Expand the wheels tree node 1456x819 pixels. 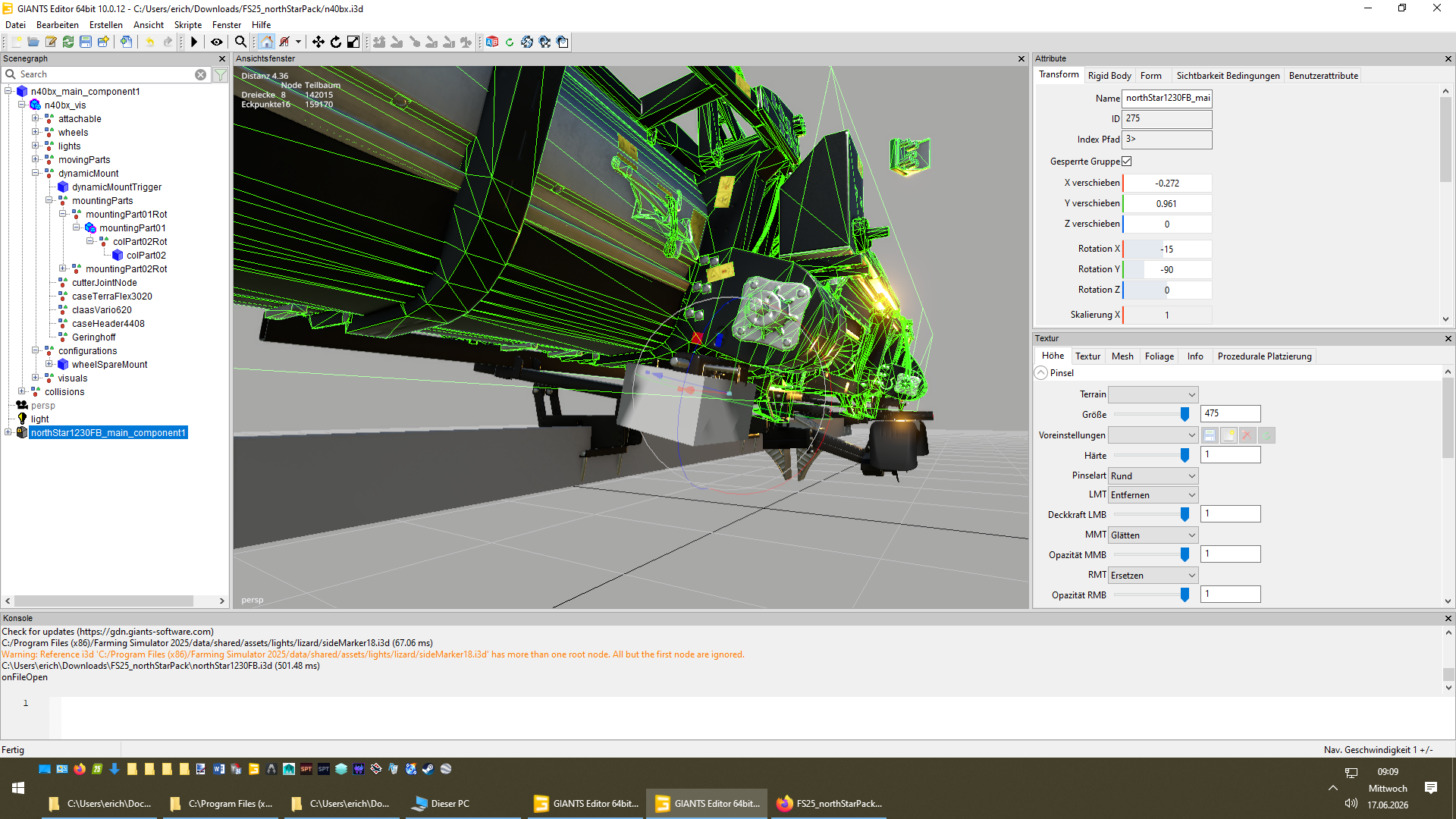[x=36, y=133]
